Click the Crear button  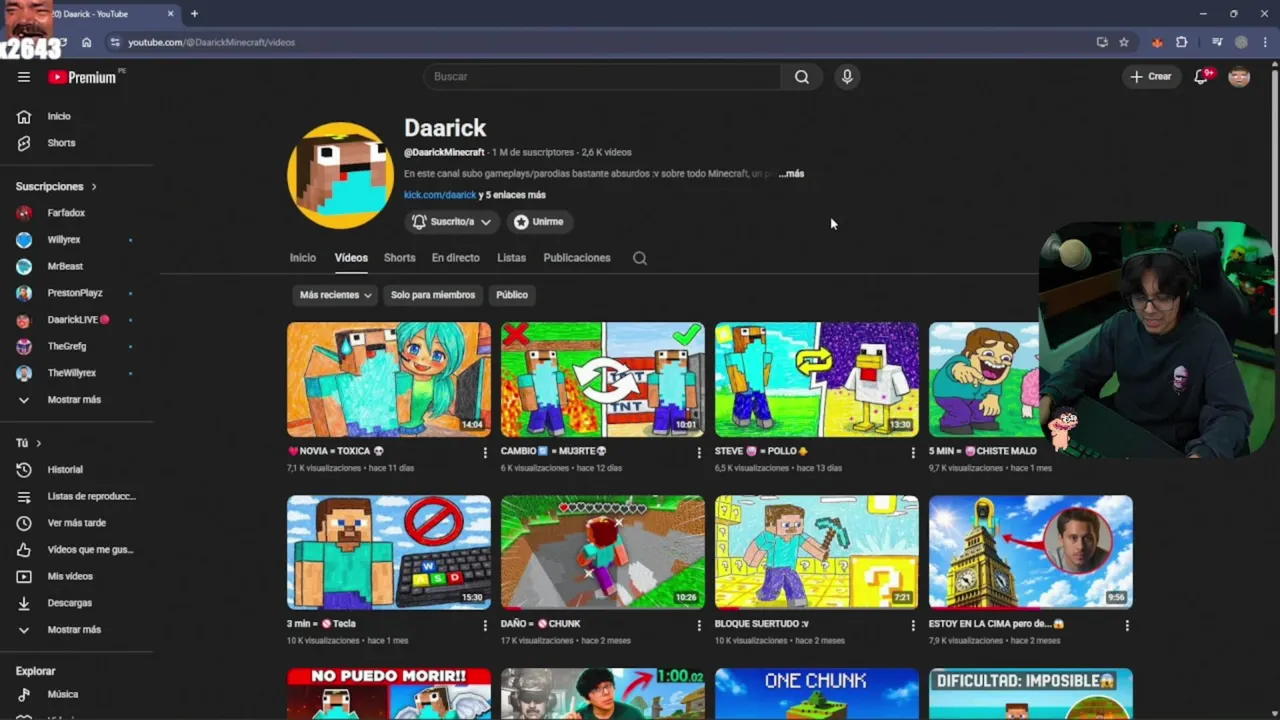[x=1150, y=77]
